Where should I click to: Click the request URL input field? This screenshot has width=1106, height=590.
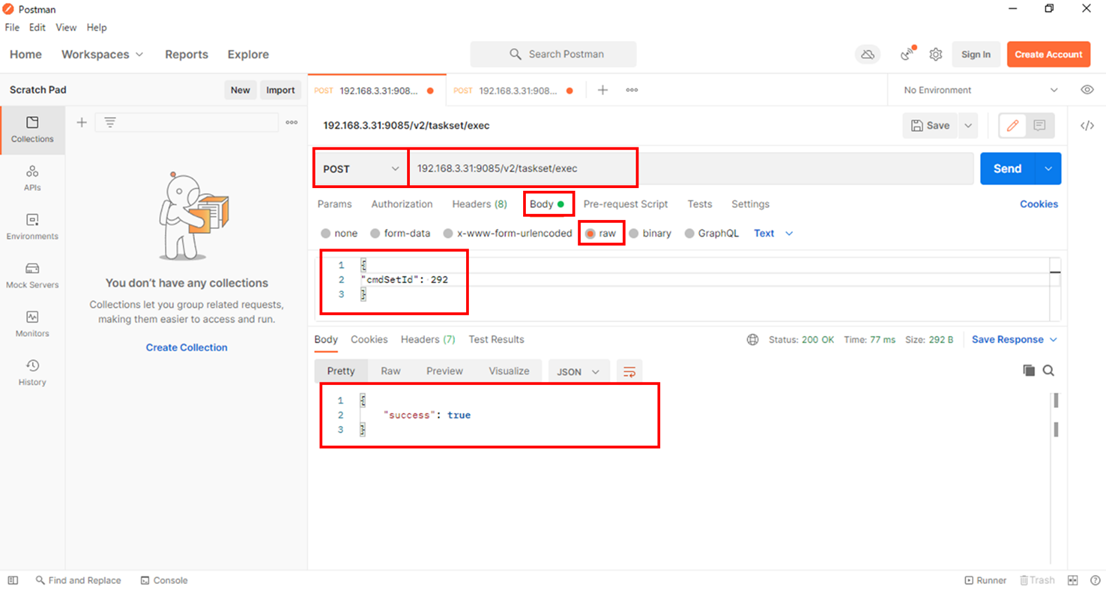pyautogui.click(x=690, y=169)
